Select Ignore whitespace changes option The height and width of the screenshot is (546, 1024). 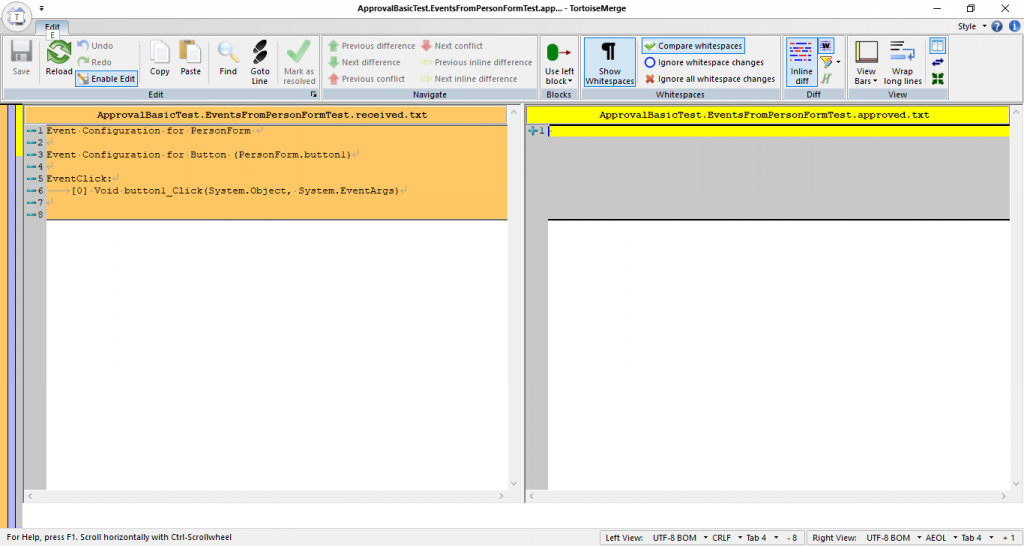[704, 62]
